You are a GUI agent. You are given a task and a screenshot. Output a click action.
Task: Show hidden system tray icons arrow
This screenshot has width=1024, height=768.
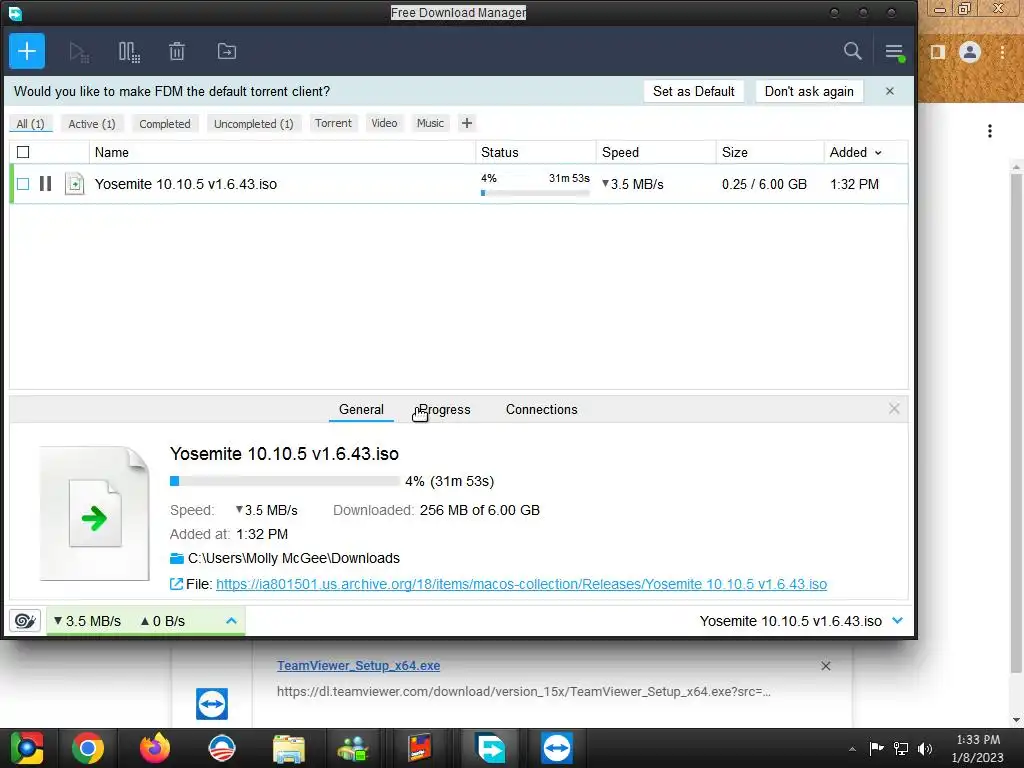pos(852,749)
